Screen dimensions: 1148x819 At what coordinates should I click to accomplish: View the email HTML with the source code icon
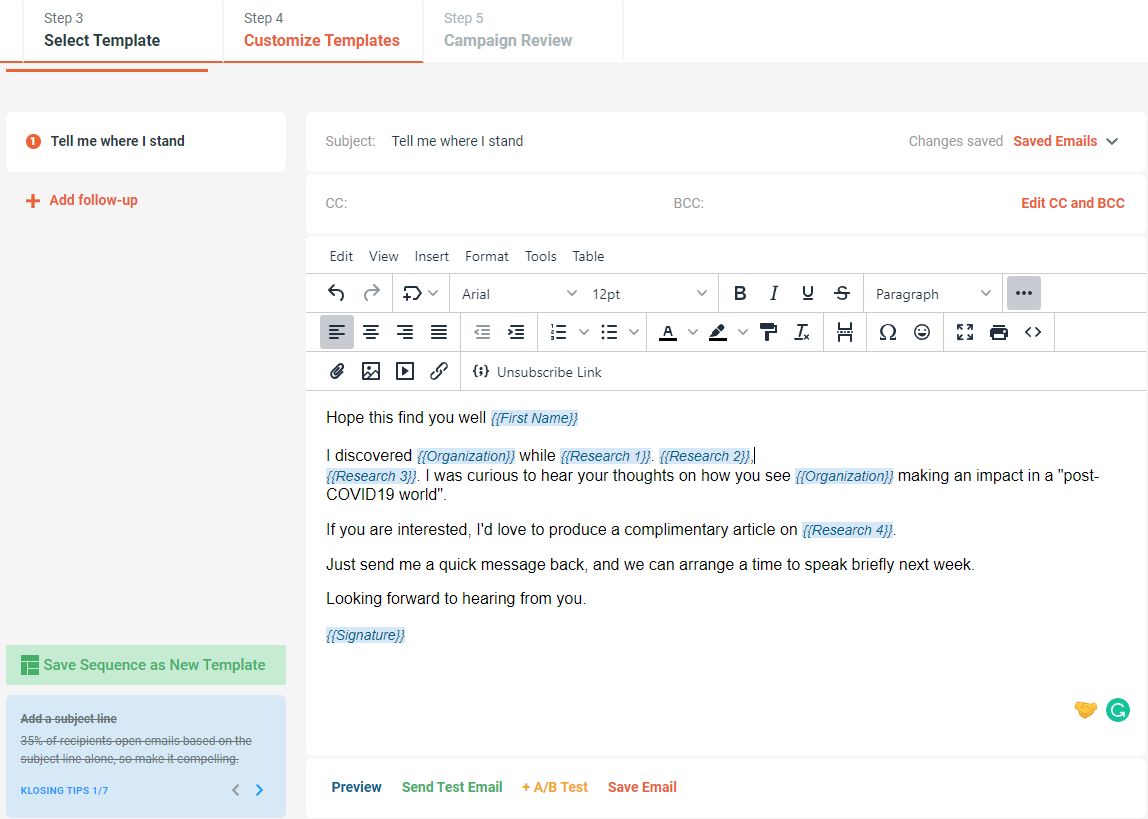(x=1031, y=331)
